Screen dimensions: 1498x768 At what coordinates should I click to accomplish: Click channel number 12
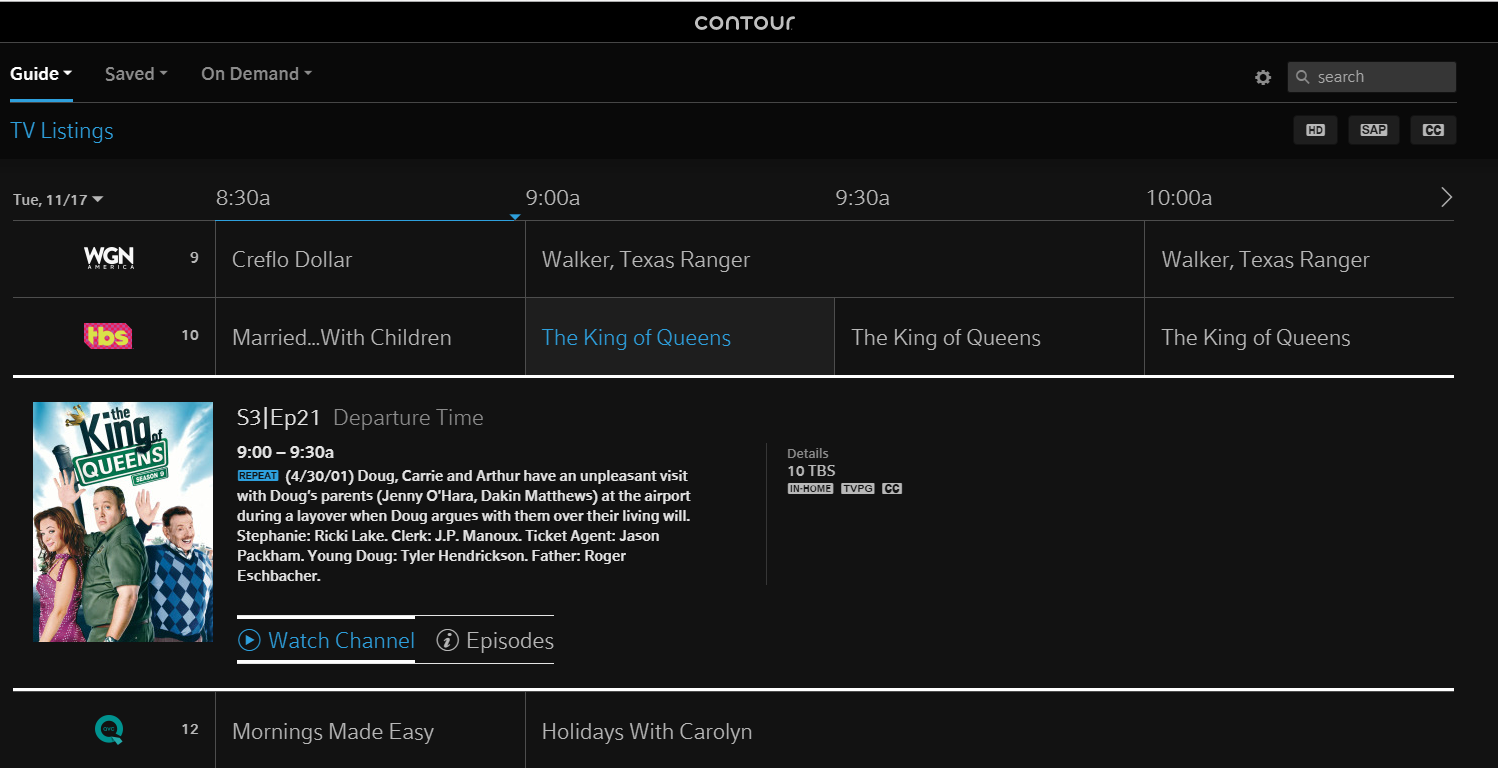(x=190, y=730)
